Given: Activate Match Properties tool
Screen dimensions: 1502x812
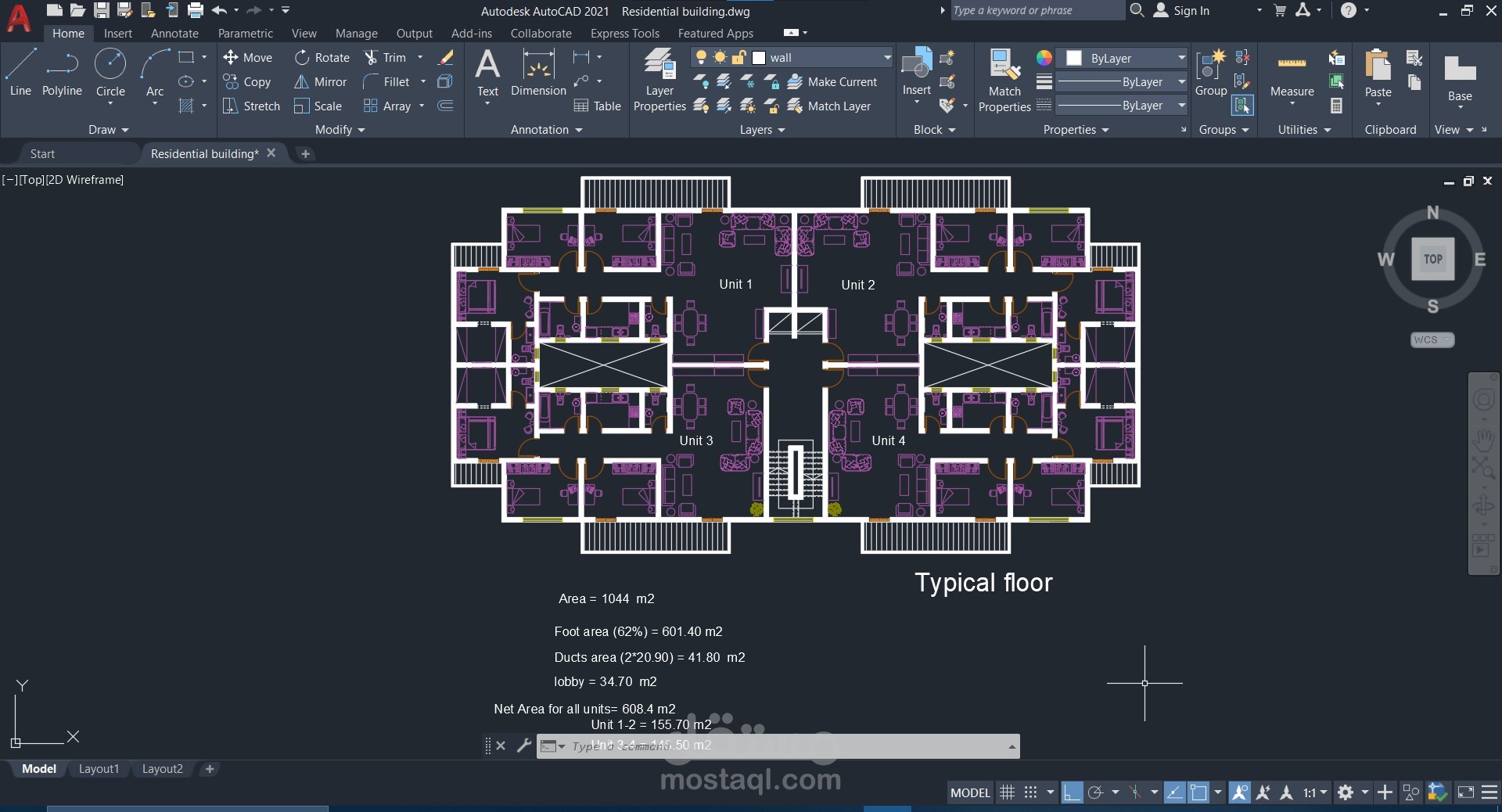Looking at the screenshot, I should point(1004,80).
